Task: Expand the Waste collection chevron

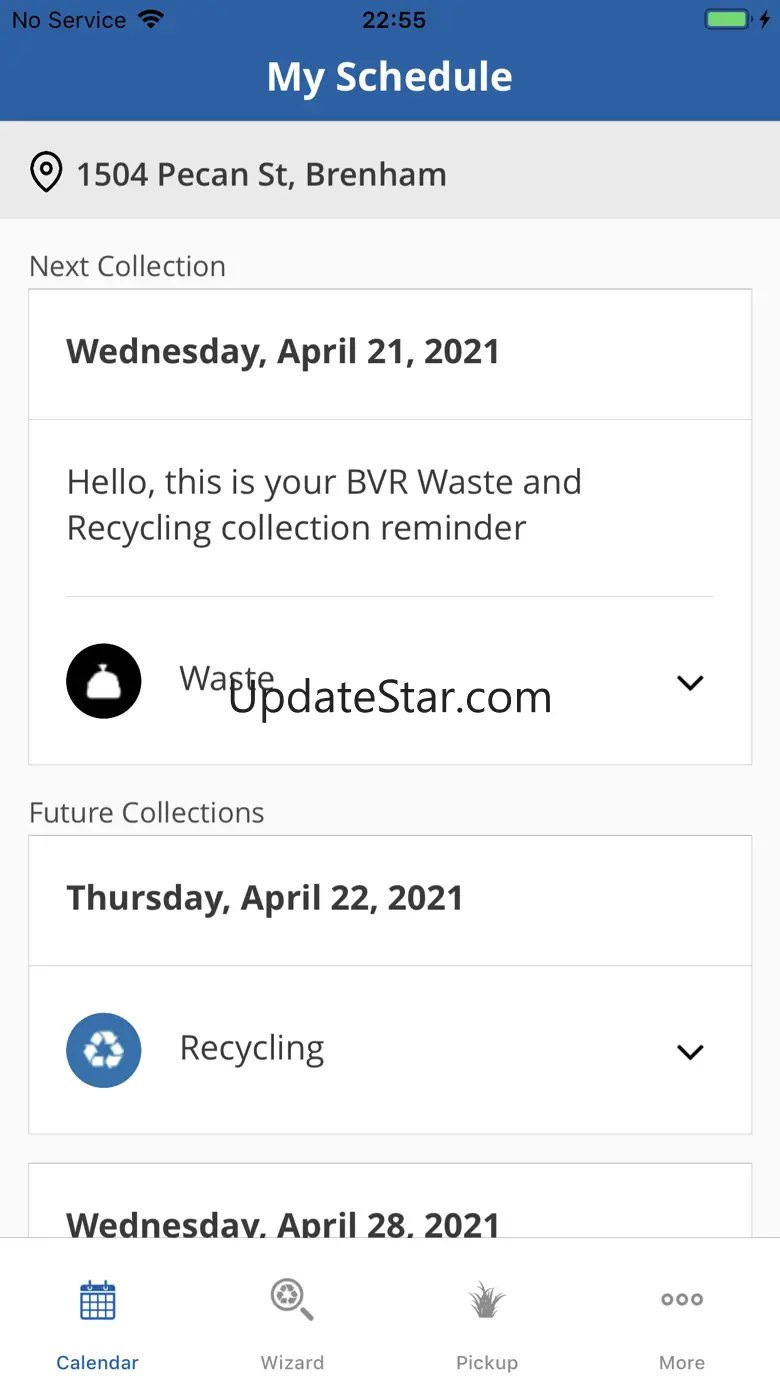Action: pos(690,683)
